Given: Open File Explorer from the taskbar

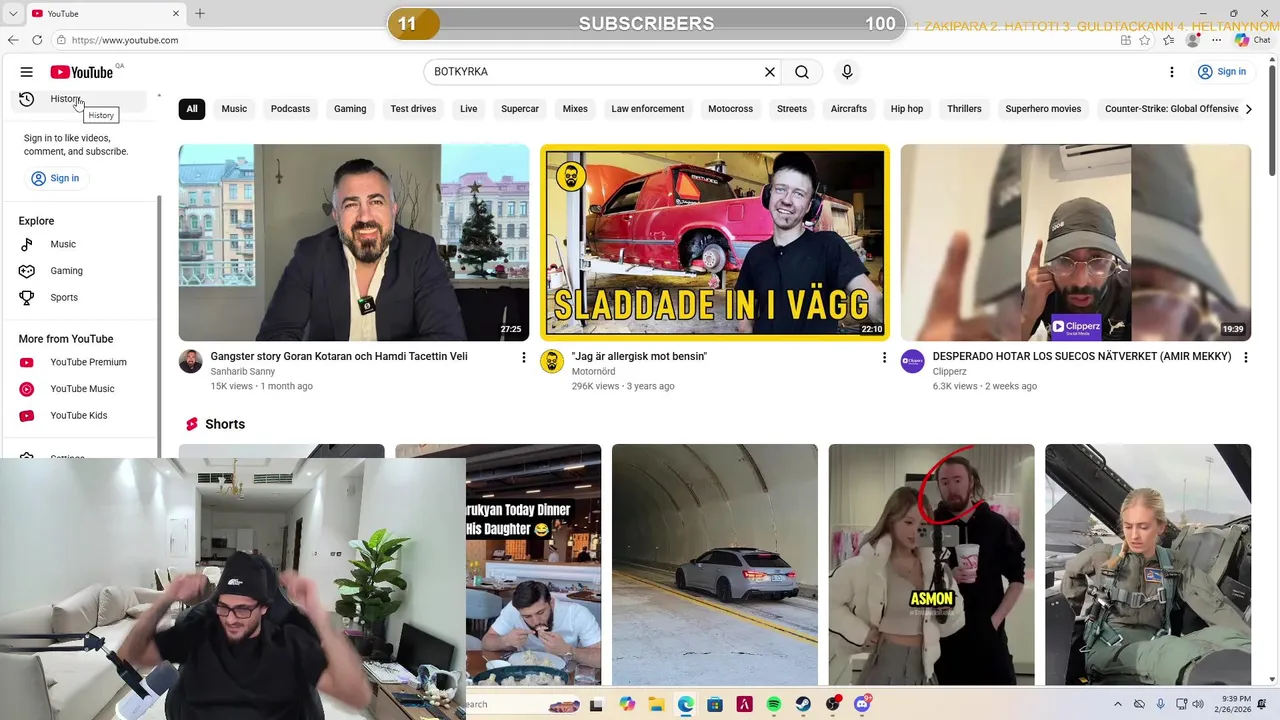Looking at the screenshot, I should 656,705.
